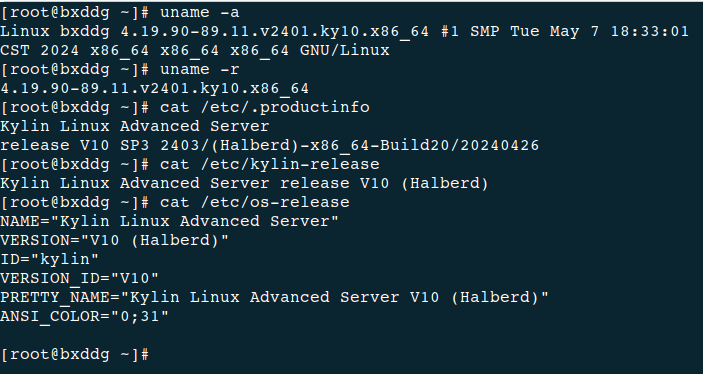Click the "CST 2024 x86_64" output line
The width and height of the screenshot is (703, 374).
[195, 50]
